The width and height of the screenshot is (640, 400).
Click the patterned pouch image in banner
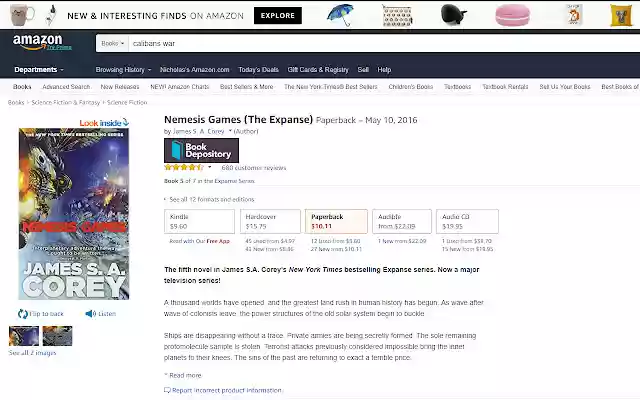point(397,15)
